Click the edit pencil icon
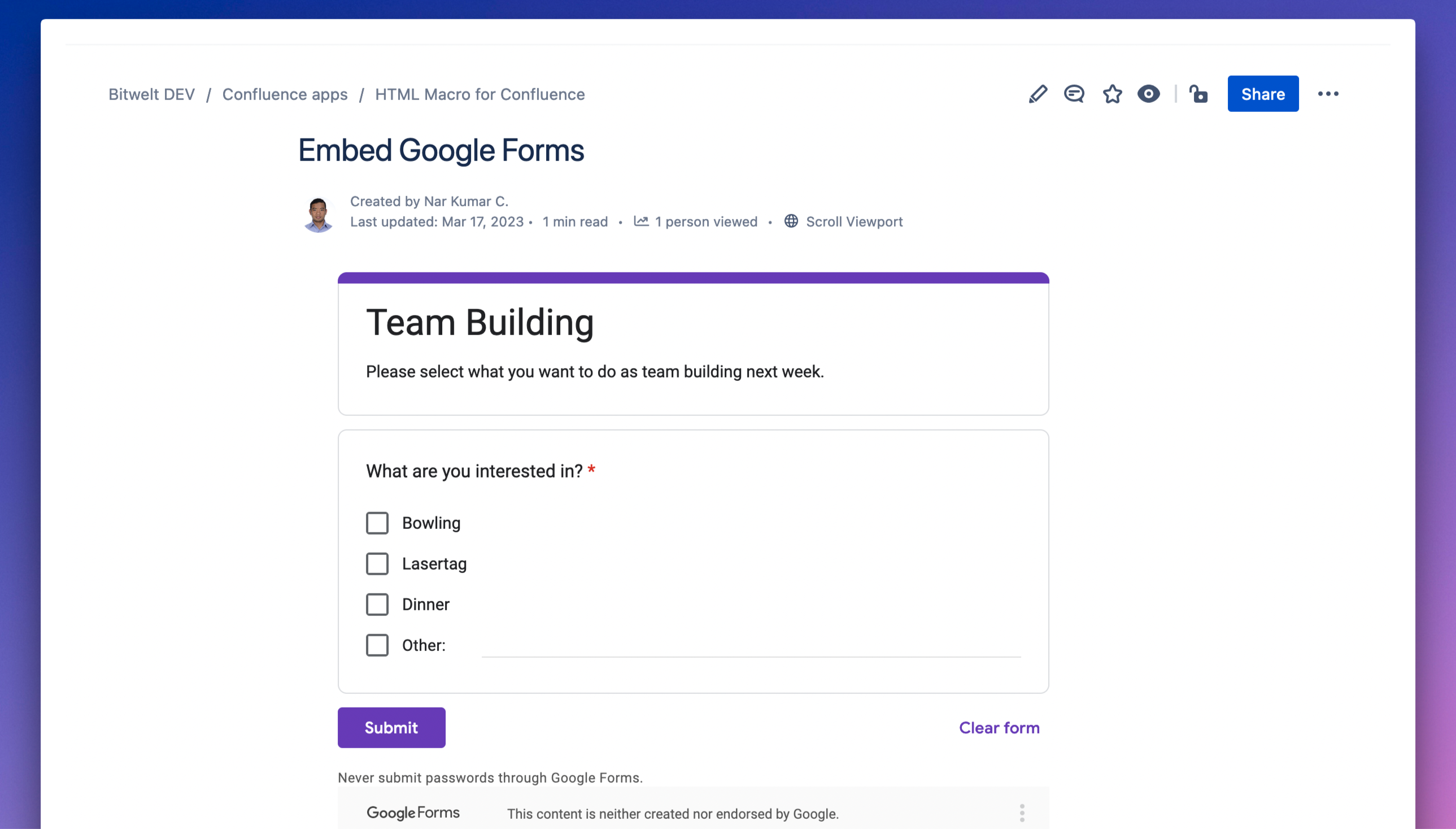 tap(1037, 94)
